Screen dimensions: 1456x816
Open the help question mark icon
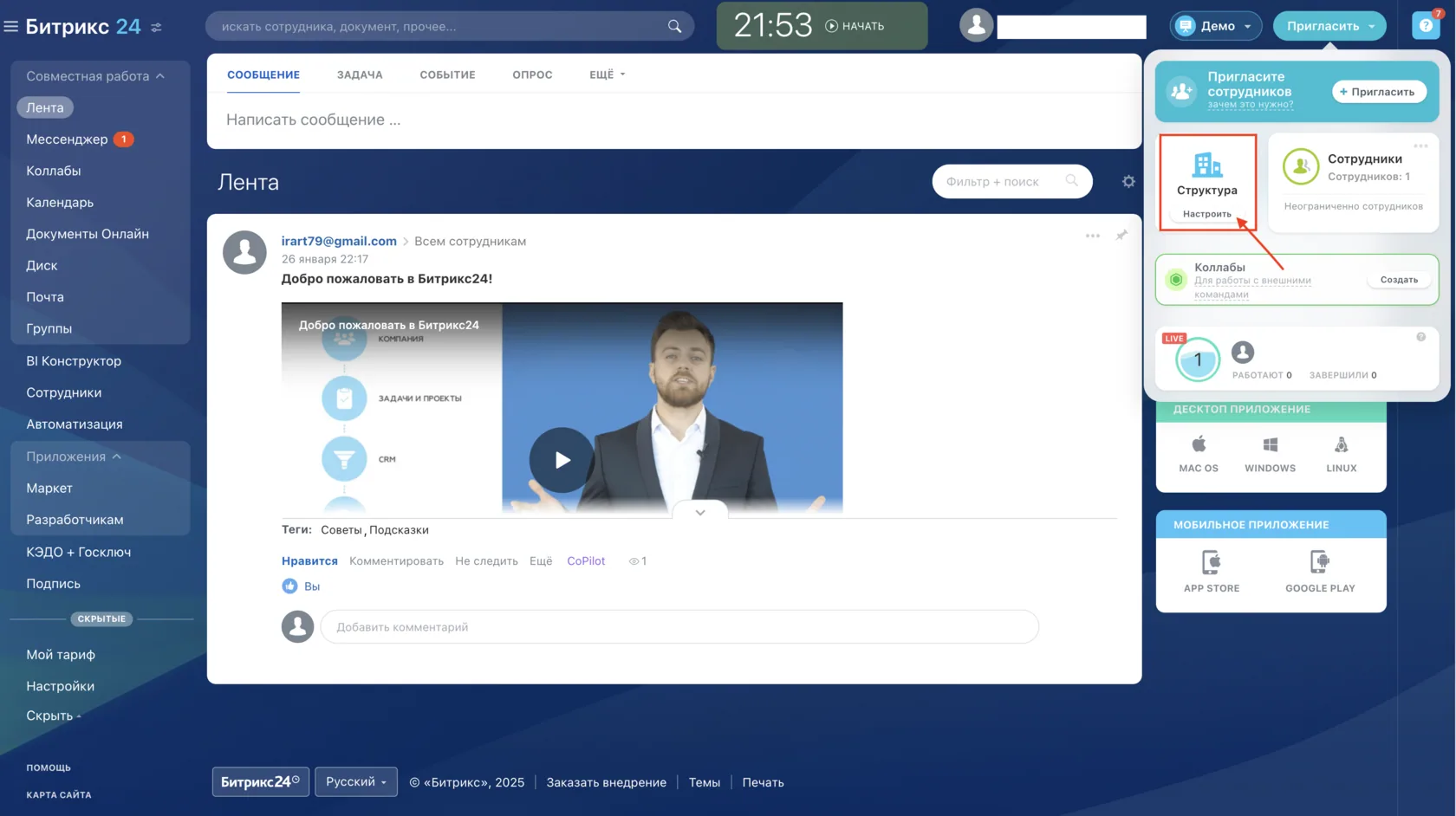click(x=1426, y=26)
